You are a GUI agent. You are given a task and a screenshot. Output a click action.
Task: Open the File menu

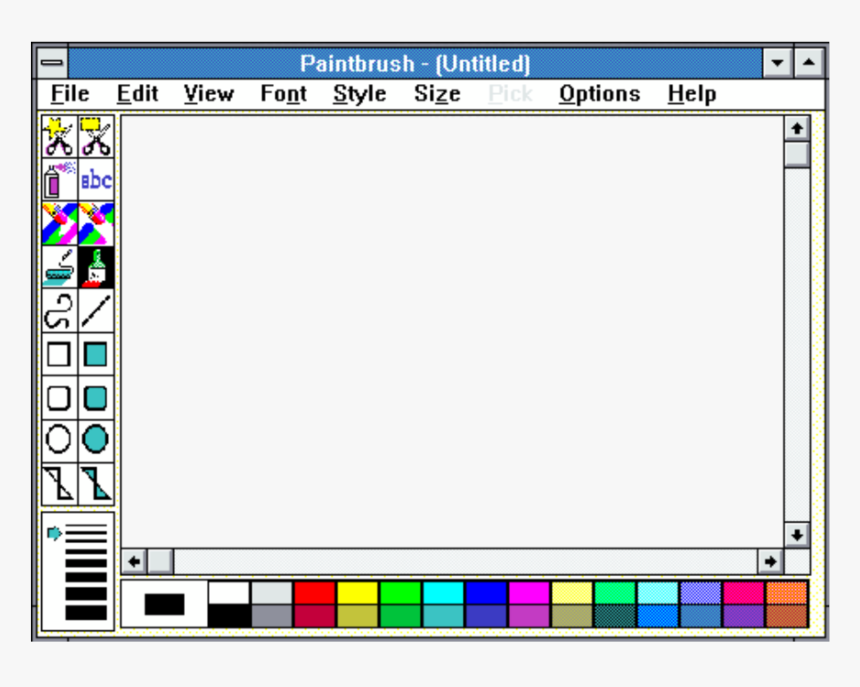pos(70,94)
